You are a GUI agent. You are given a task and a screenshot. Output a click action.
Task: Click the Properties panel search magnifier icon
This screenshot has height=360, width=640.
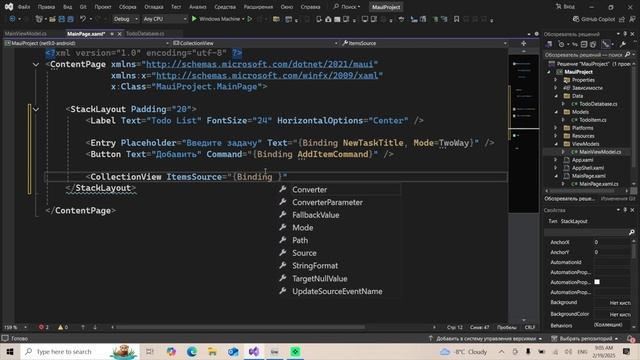point(631,232)
